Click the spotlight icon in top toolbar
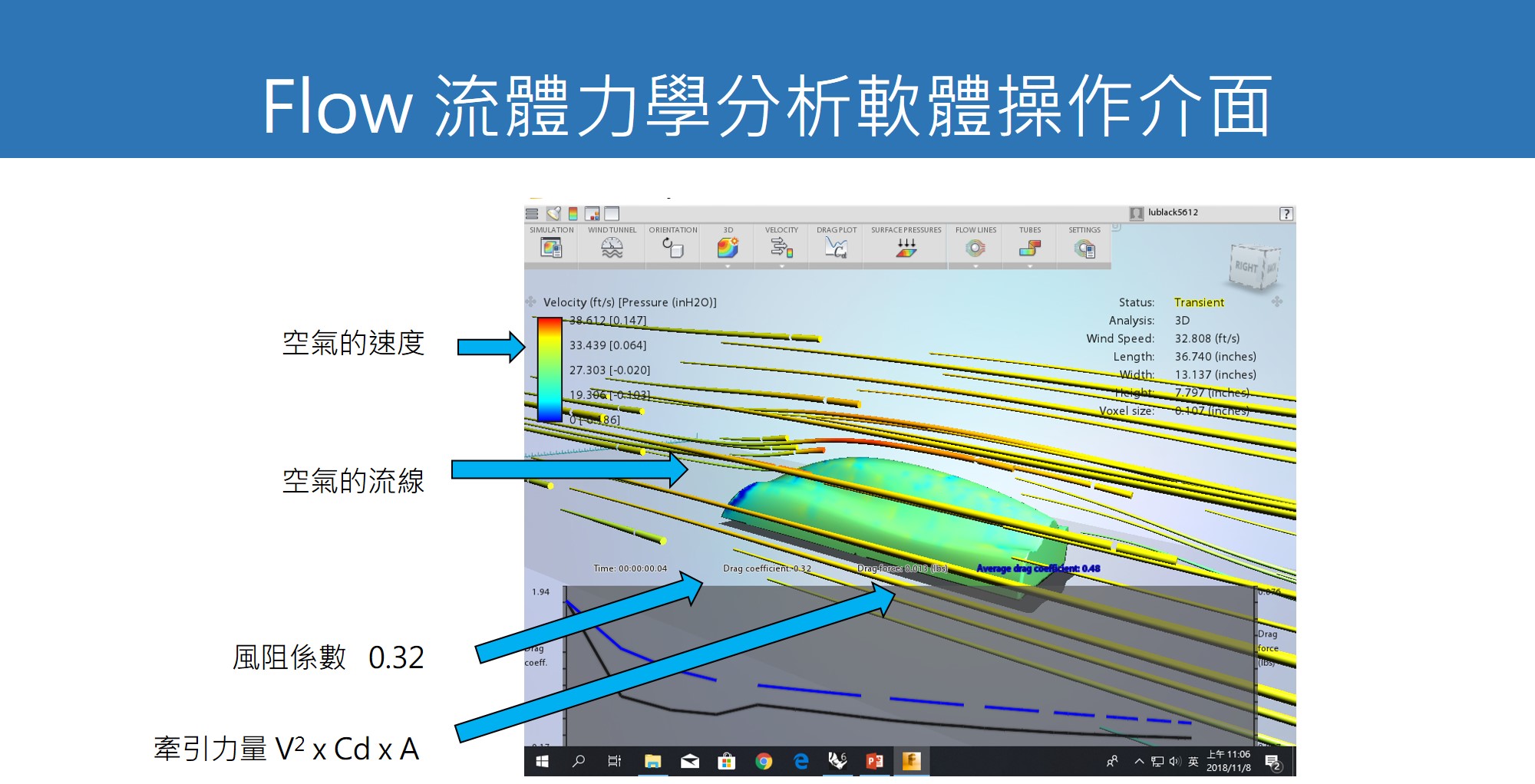This screenshot has height=784, width=1535. click(x=553, y=213)
